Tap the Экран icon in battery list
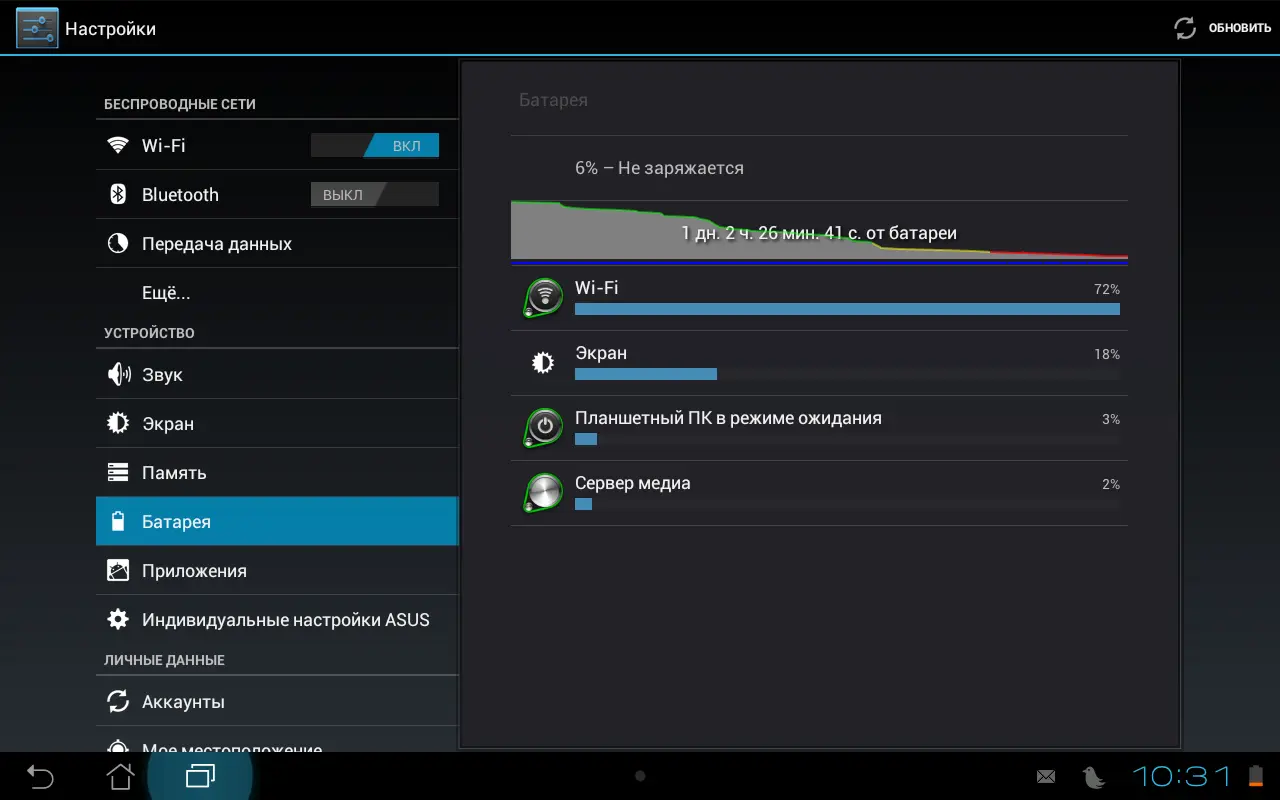1280x800 pixels. [543, 363]
